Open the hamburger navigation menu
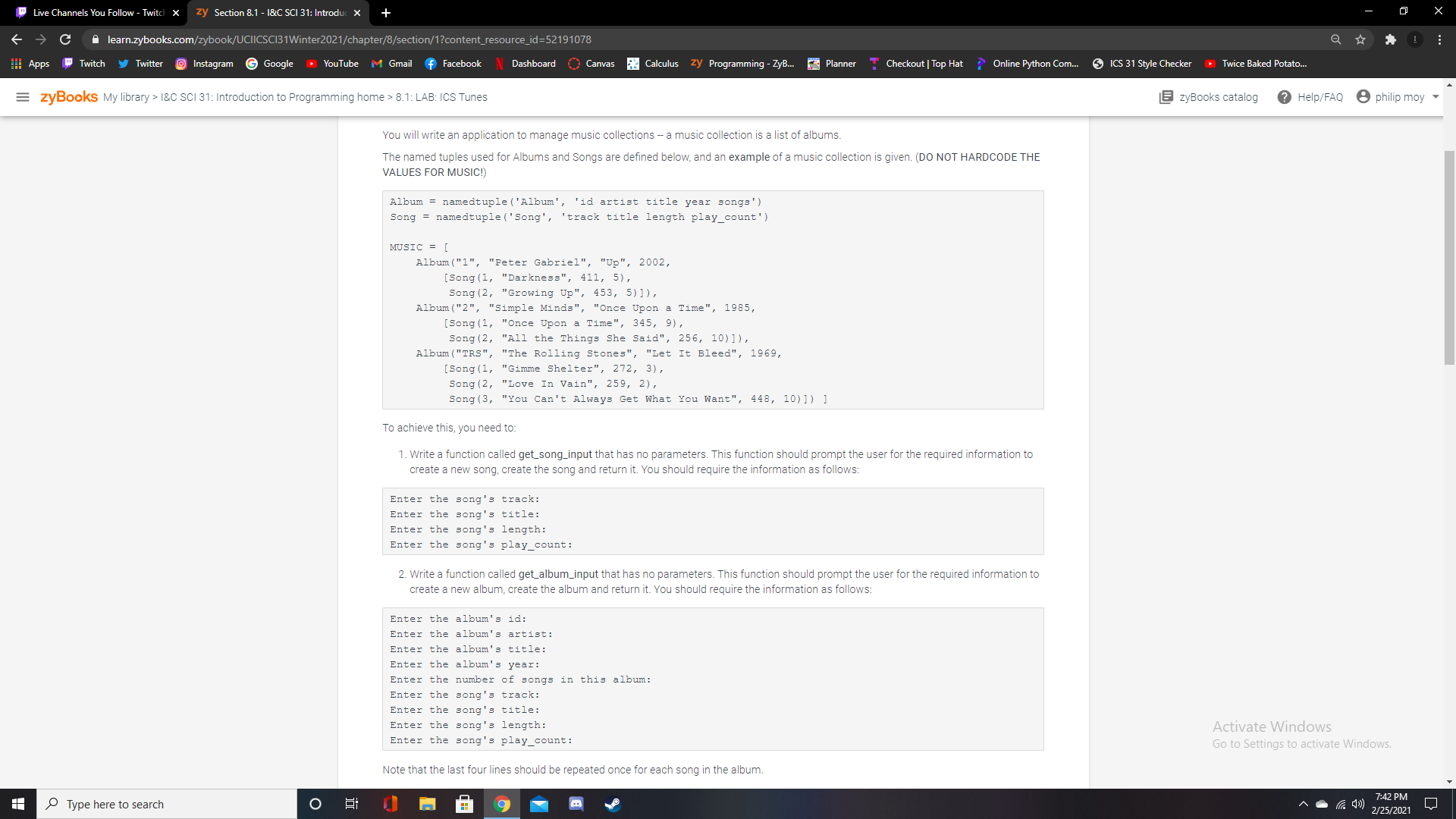1456x819 pixels. click(23, 97)
